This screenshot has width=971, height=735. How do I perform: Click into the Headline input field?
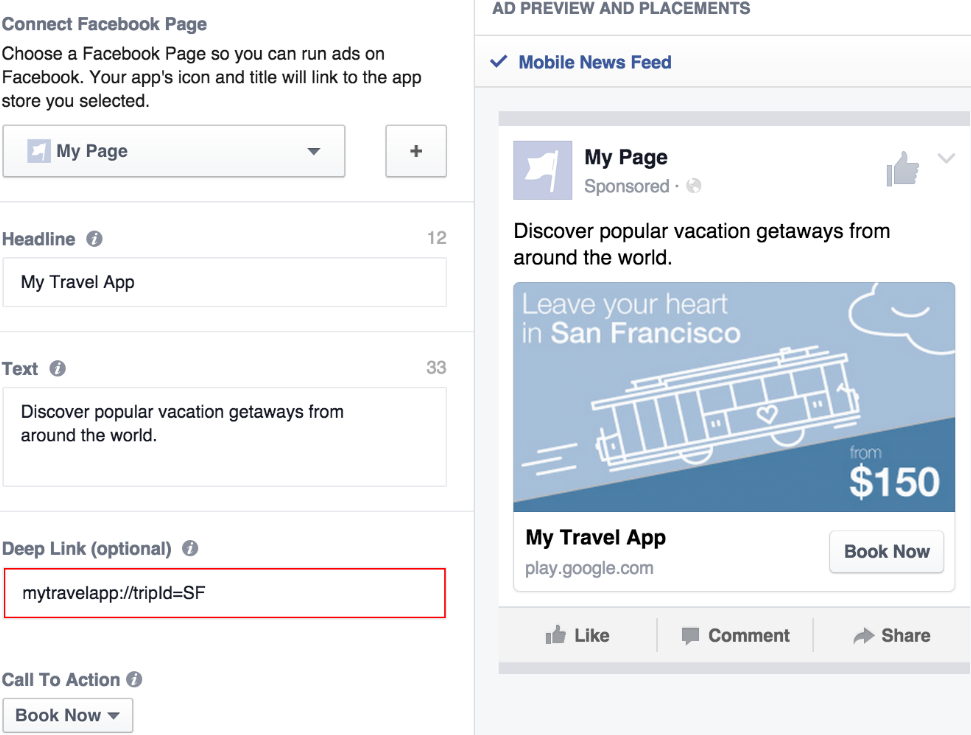(224, 282)
